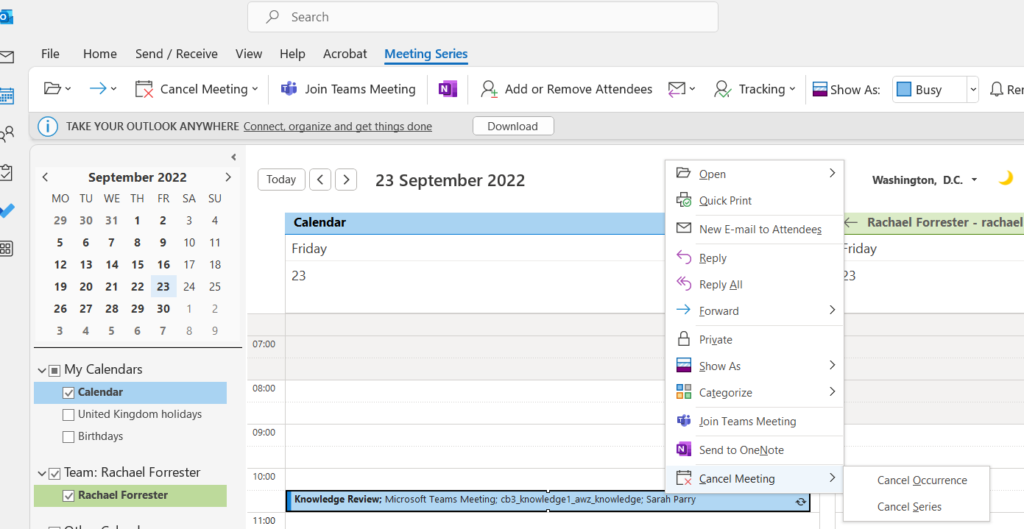This screenshot has height=529, width=1024.
Task: Click the Download button
Action: coord(513,126)
